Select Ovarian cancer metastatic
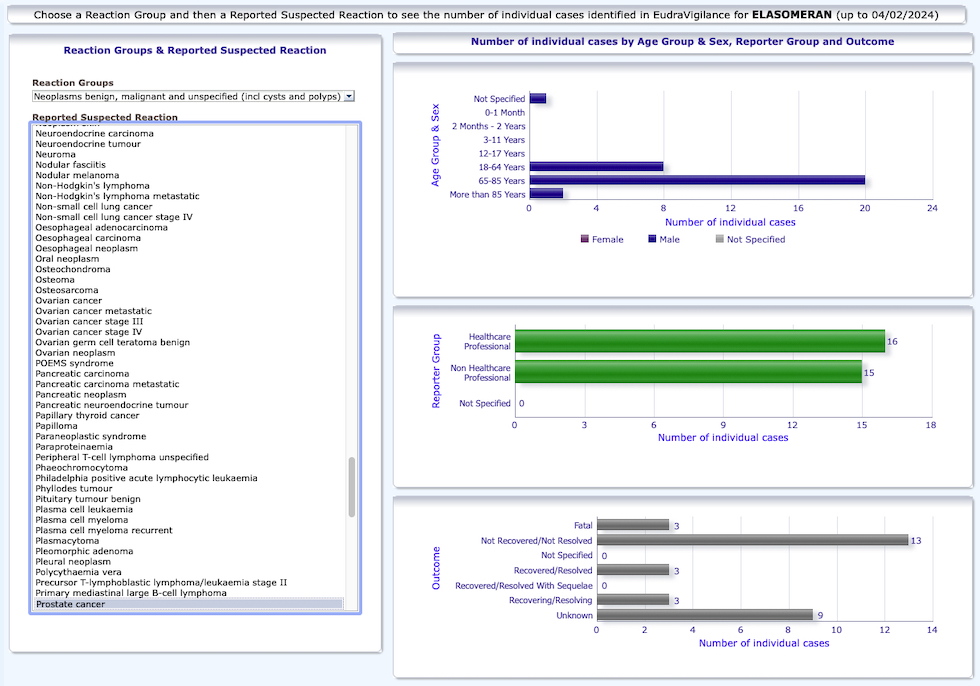The width and height of the screenshot is (980, 686). pyautogui.click(x=94, y=311)
